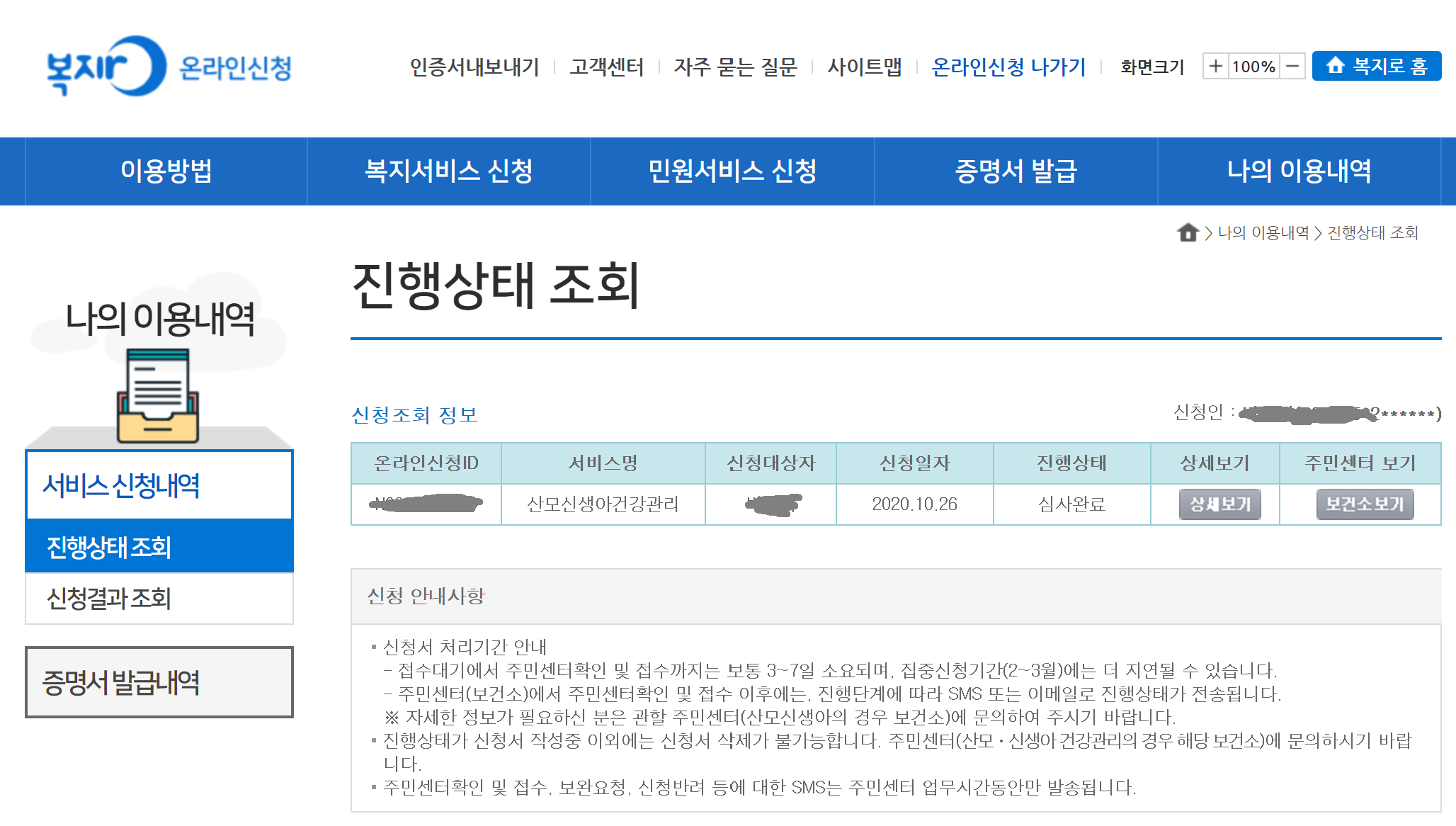Click the Bokjiro logo at top left
The height and width of the screenshot is (826, 1456).
106,67
